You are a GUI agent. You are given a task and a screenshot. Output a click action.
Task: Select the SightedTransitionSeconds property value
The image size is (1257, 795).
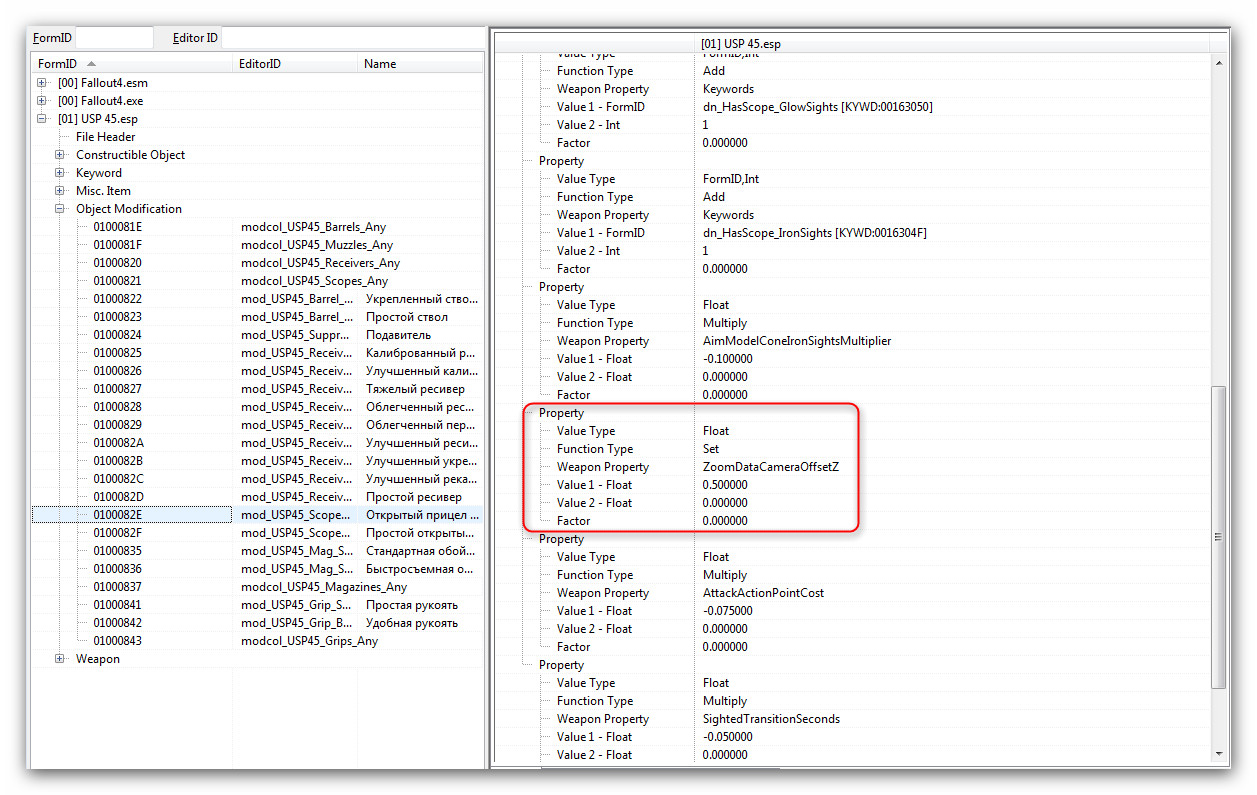point(771,719)
